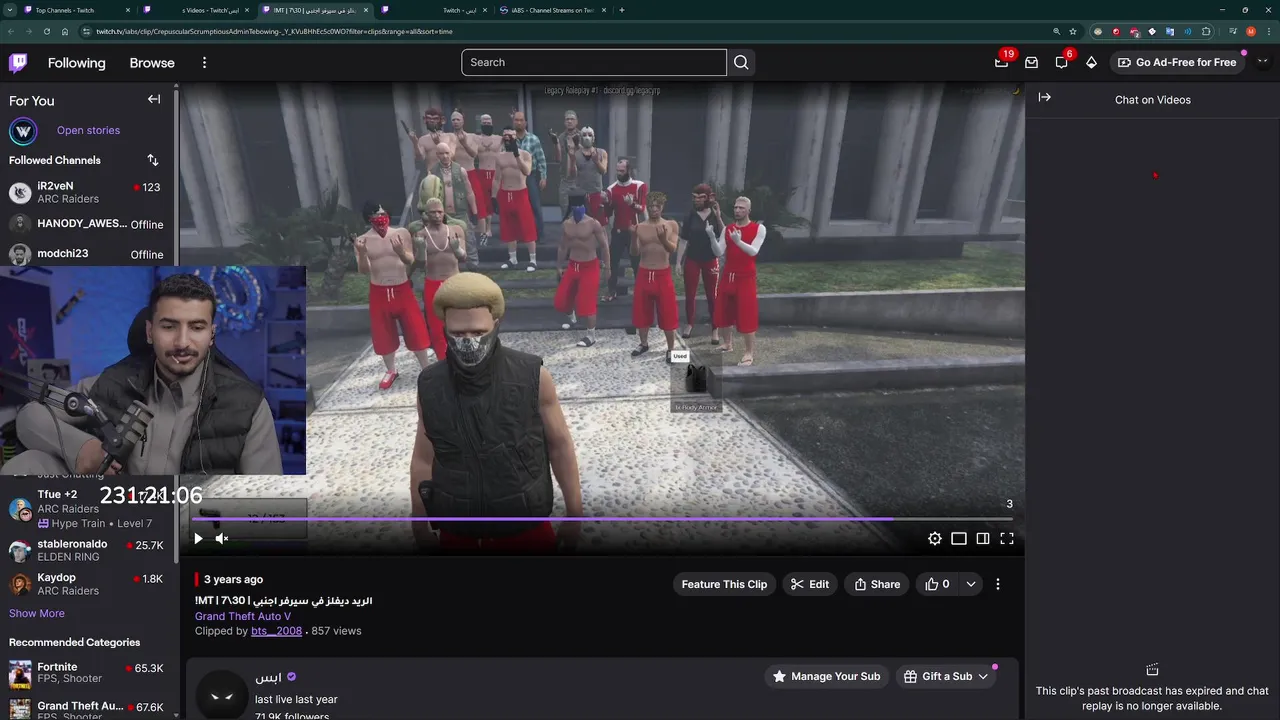1280x720 pixels.
Task: Open the Tfue +2 channel entry
Action: coord(88,508)
